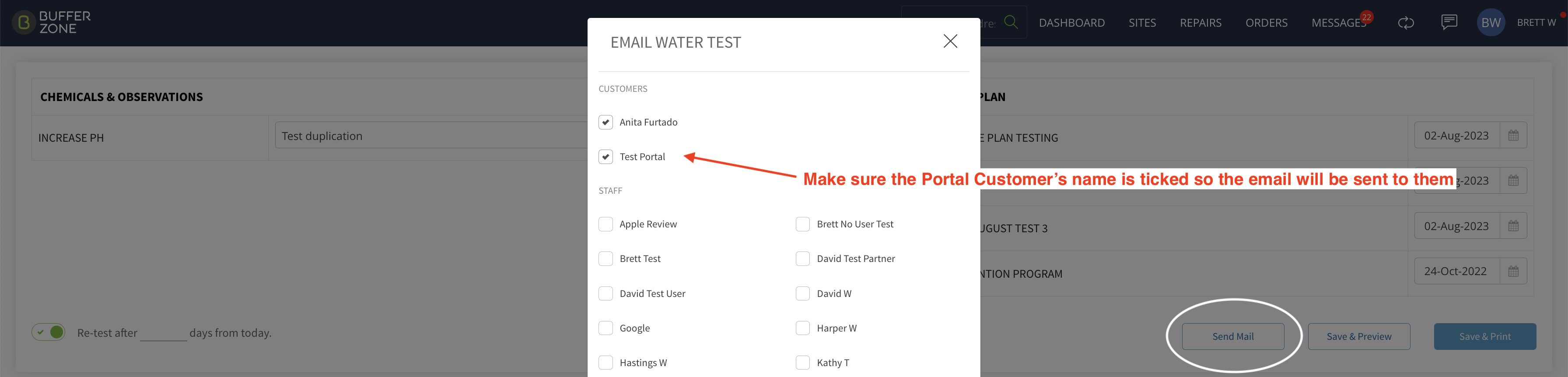Viewport: 1568px width, 377px height.
Task: Open the chat bubble icon
Action: (1449, 22)
